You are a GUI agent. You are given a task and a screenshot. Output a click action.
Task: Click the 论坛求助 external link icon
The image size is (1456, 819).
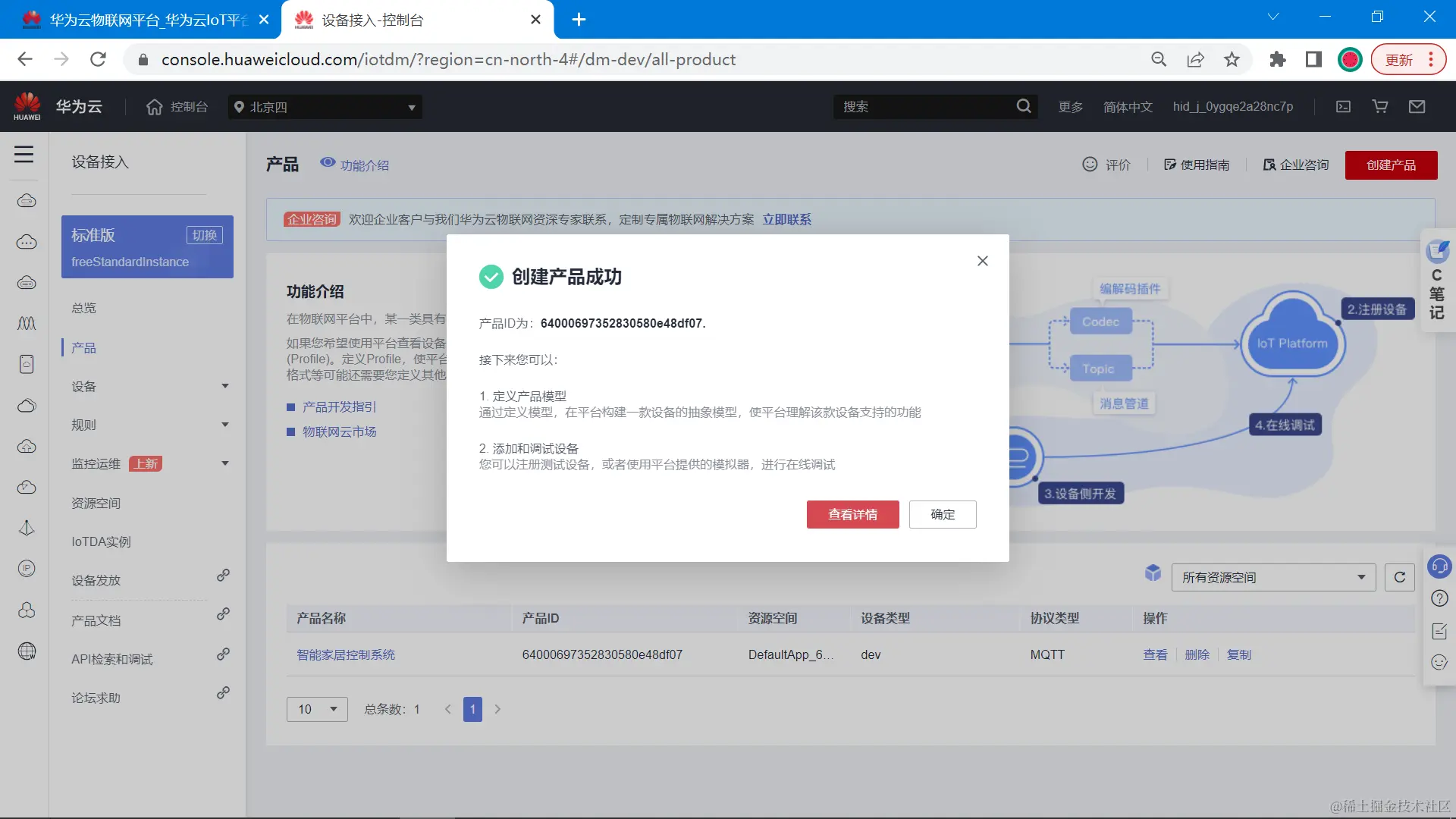click(x=223, y=692)
